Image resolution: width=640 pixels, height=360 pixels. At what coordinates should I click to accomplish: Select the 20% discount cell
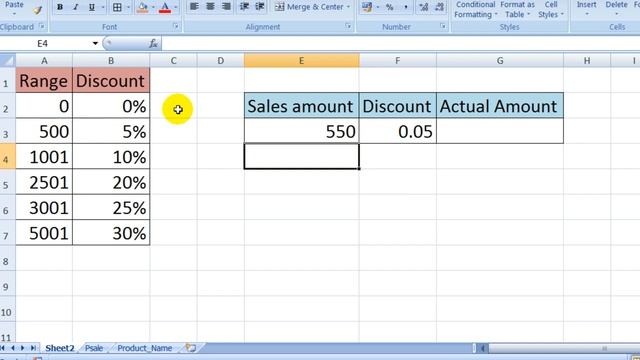pyautogui.click(x=111, y=182)
